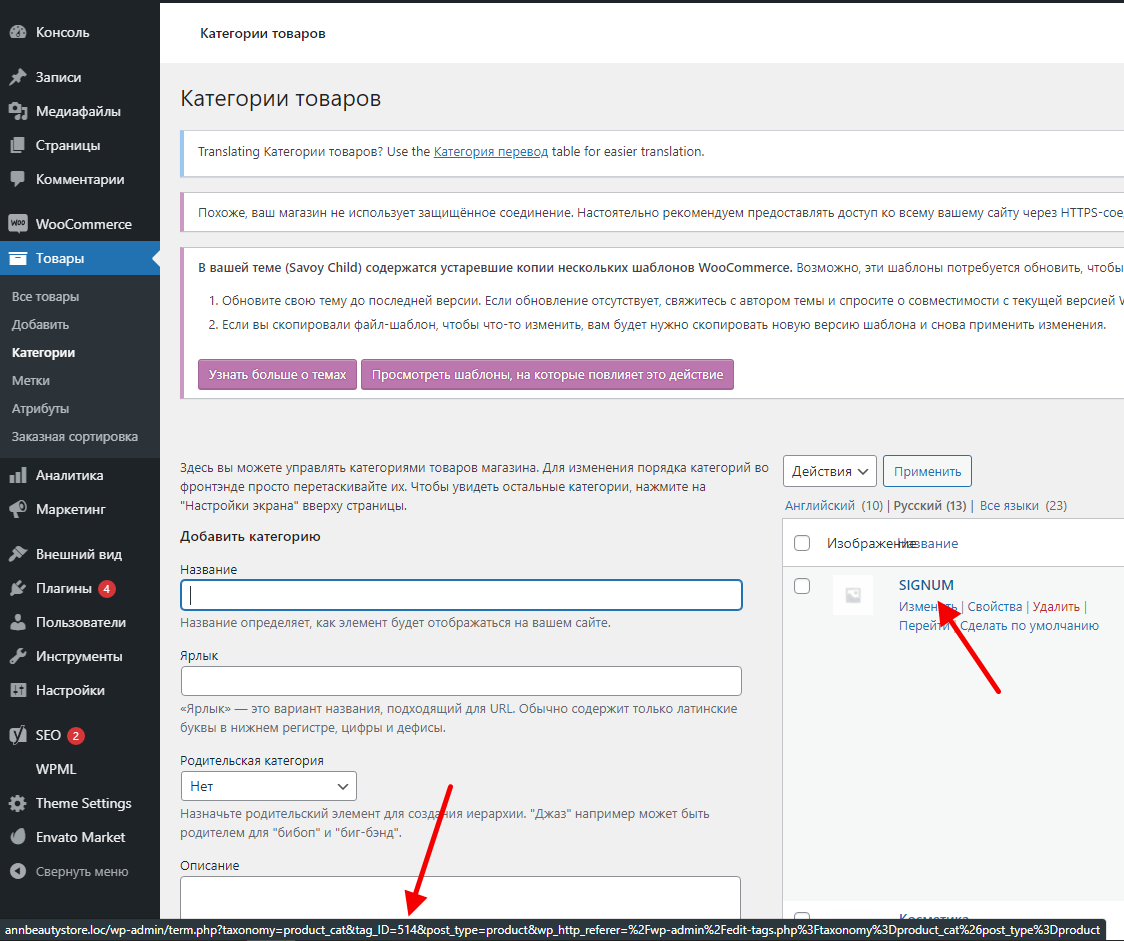Open Метки submenu item
Image resolution: width=1124 pixels, height=941 pixels.
pos(31,381)
